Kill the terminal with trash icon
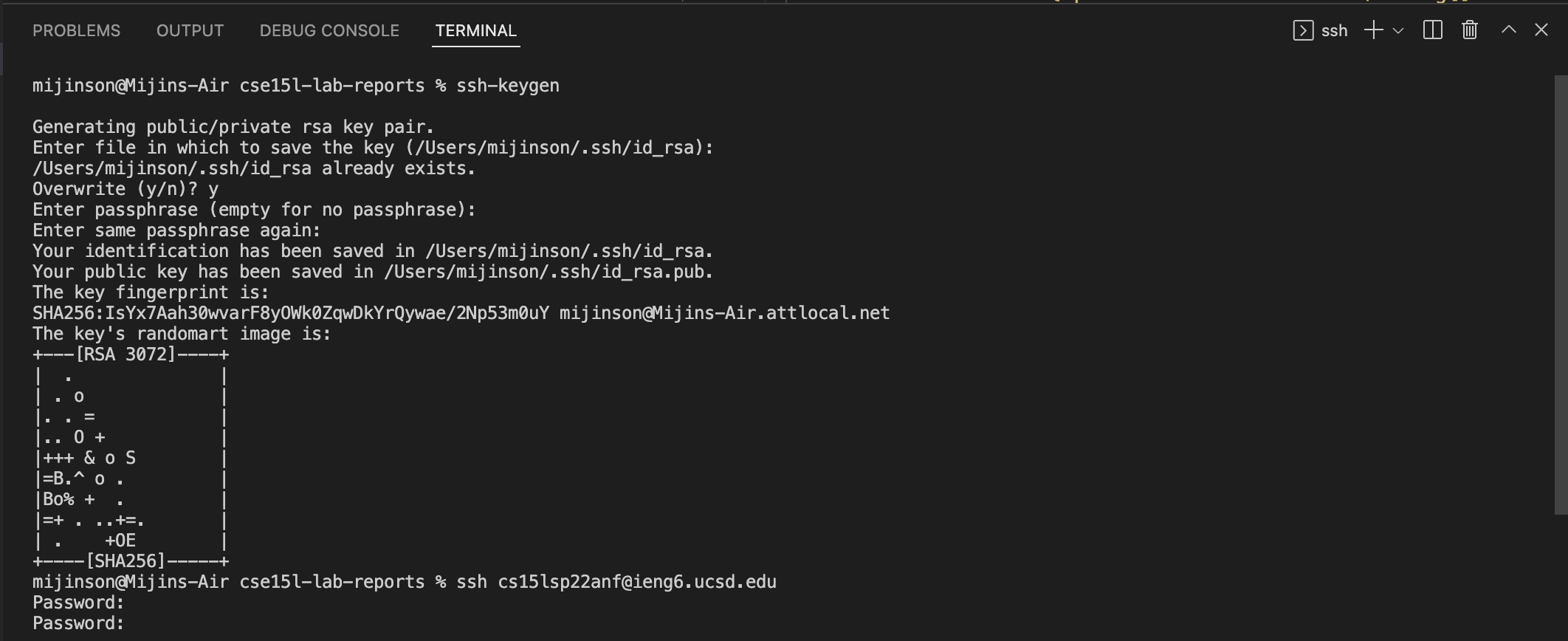This screenshot has width=1568, height=641. pos(1470,30)
